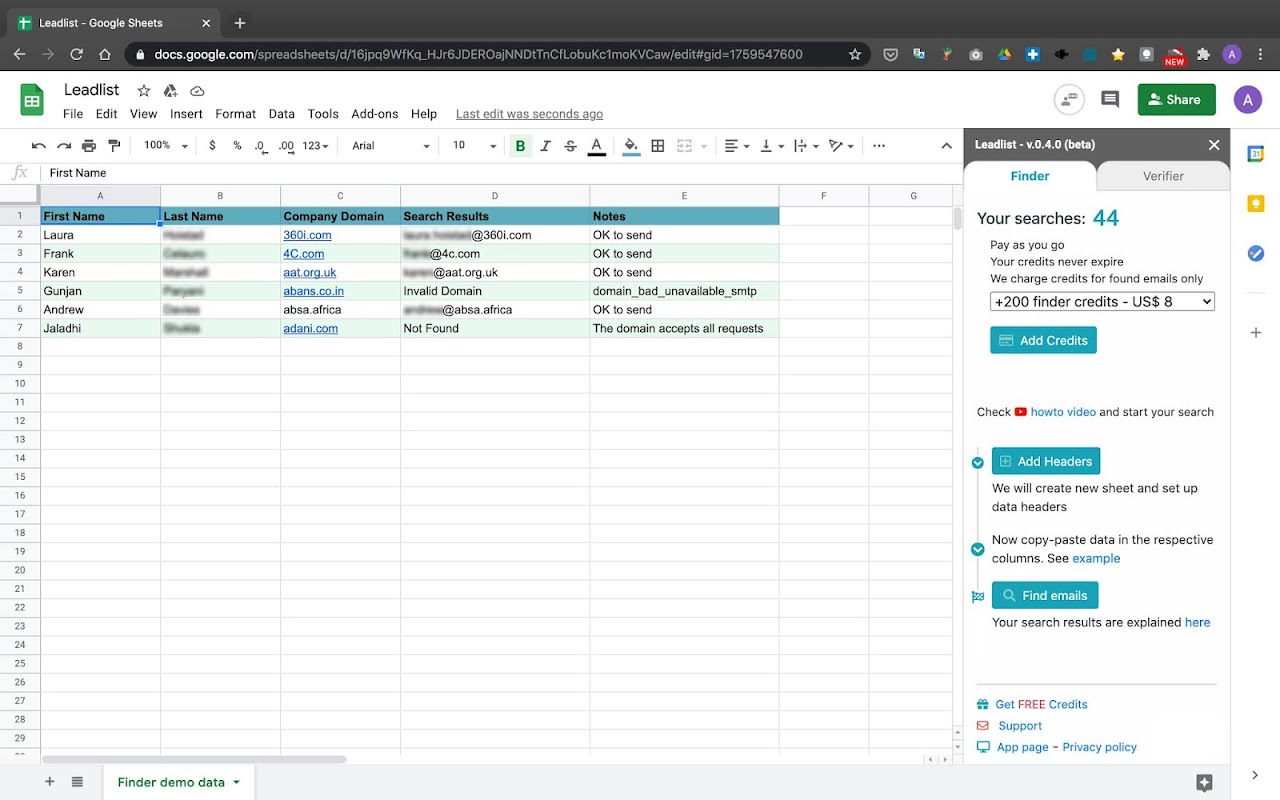Click the Add Headers button
The height and width of the screenshot is (800, 1280).
[x=1046, y=461]
